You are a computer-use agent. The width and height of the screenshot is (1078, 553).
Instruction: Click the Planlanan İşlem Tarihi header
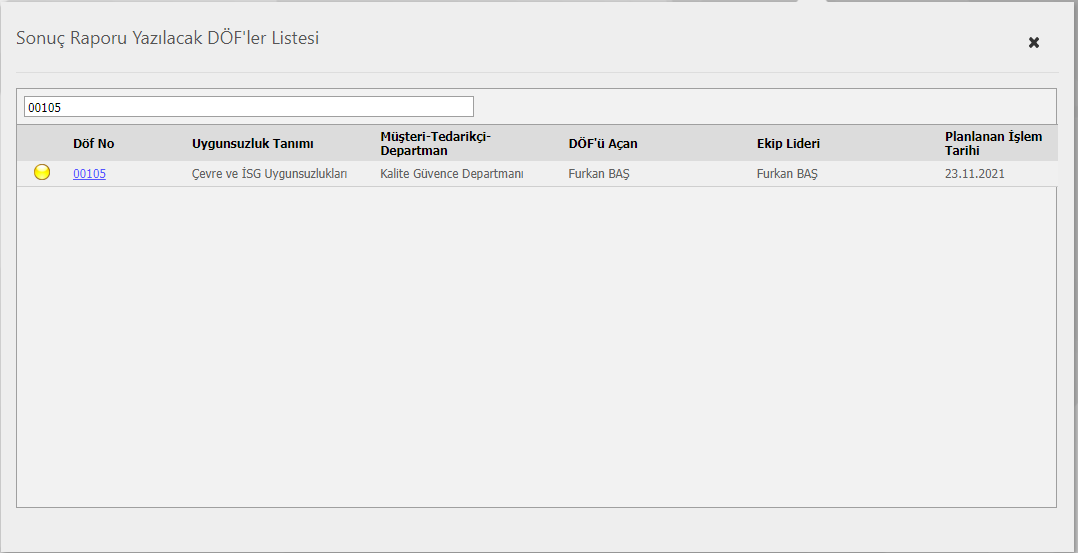pos(980,143)
